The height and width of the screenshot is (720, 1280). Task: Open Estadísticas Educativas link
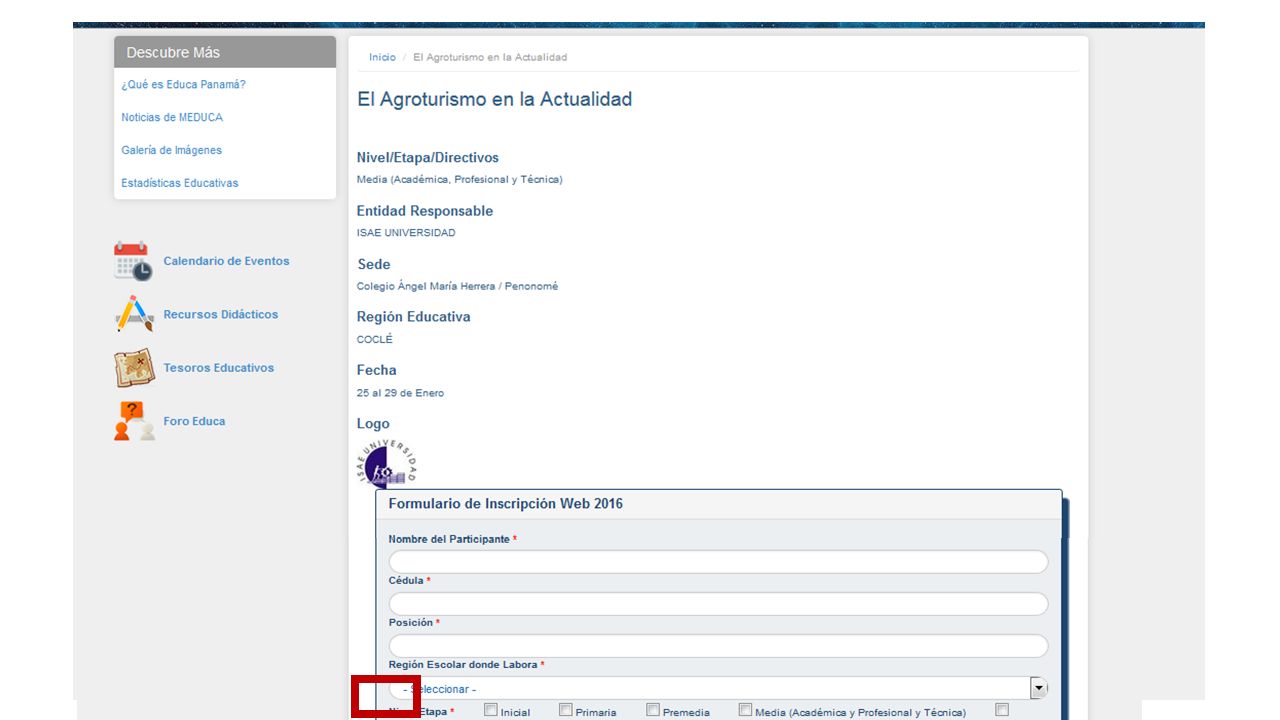180,183
